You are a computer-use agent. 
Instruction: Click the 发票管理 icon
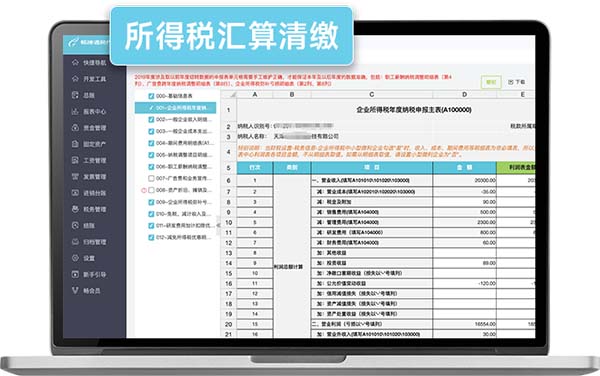coord(75,176)
